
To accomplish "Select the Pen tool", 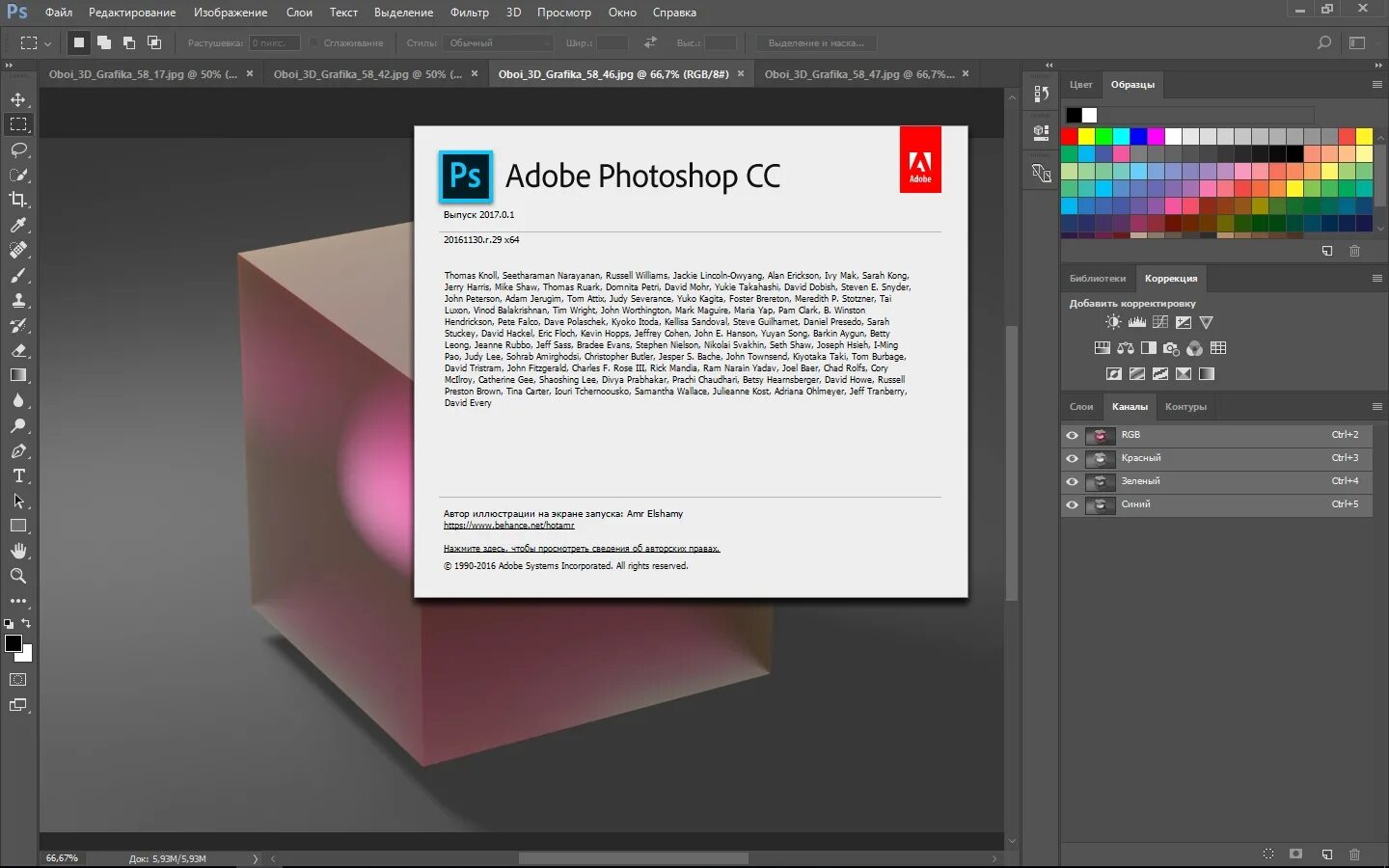I will [x=18, y=450].
